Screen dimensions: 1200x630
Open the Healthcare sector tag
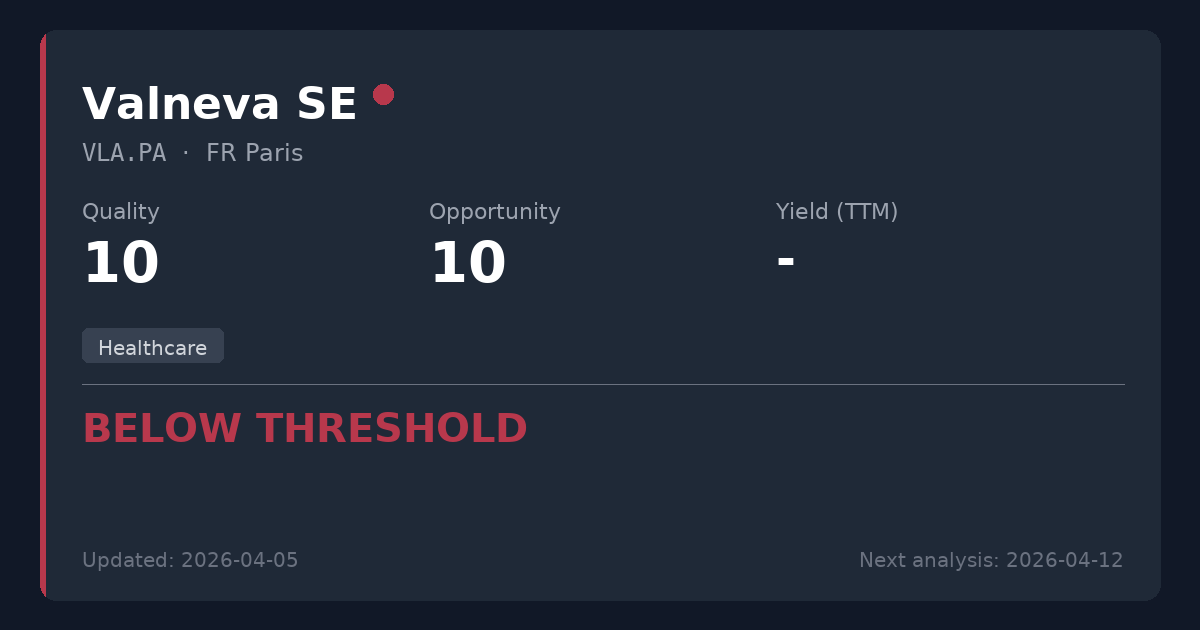[x=153, y=347]
